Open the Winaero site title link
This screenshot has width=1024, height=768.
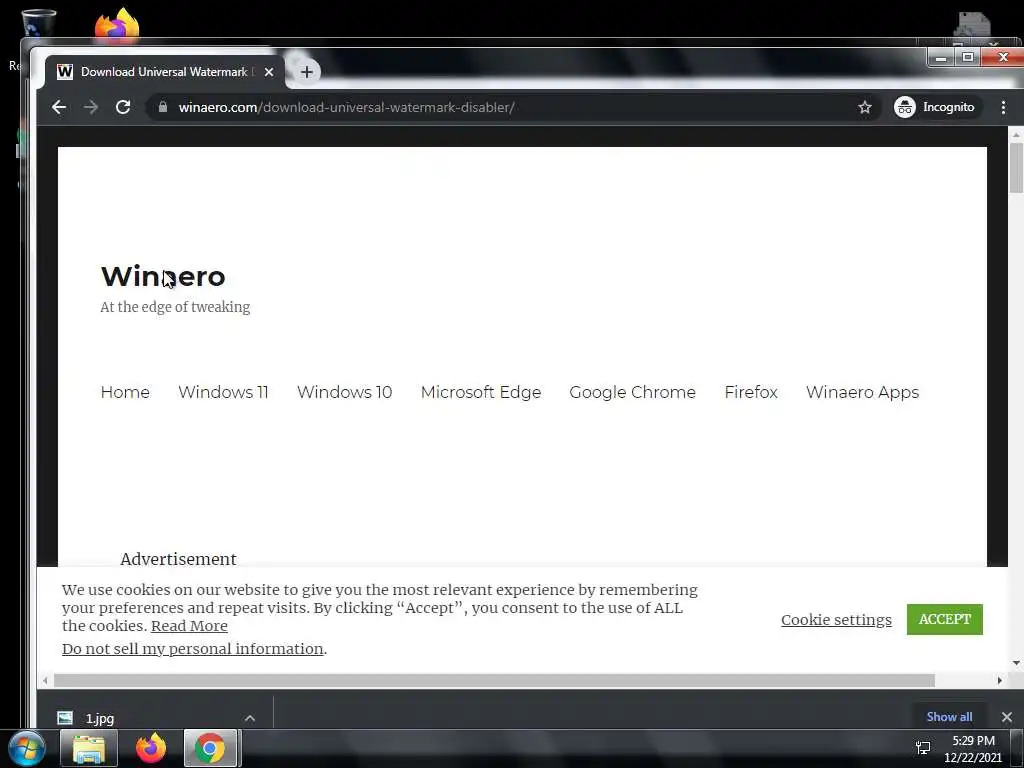pyautogui.click(x=163, y=276)
